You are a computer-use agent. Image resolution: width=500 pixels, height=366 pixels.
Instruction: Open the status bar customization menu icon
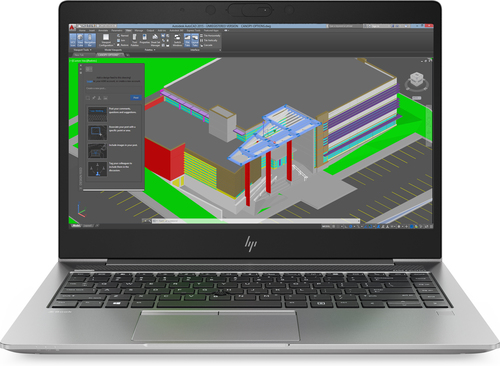(431, 226)
